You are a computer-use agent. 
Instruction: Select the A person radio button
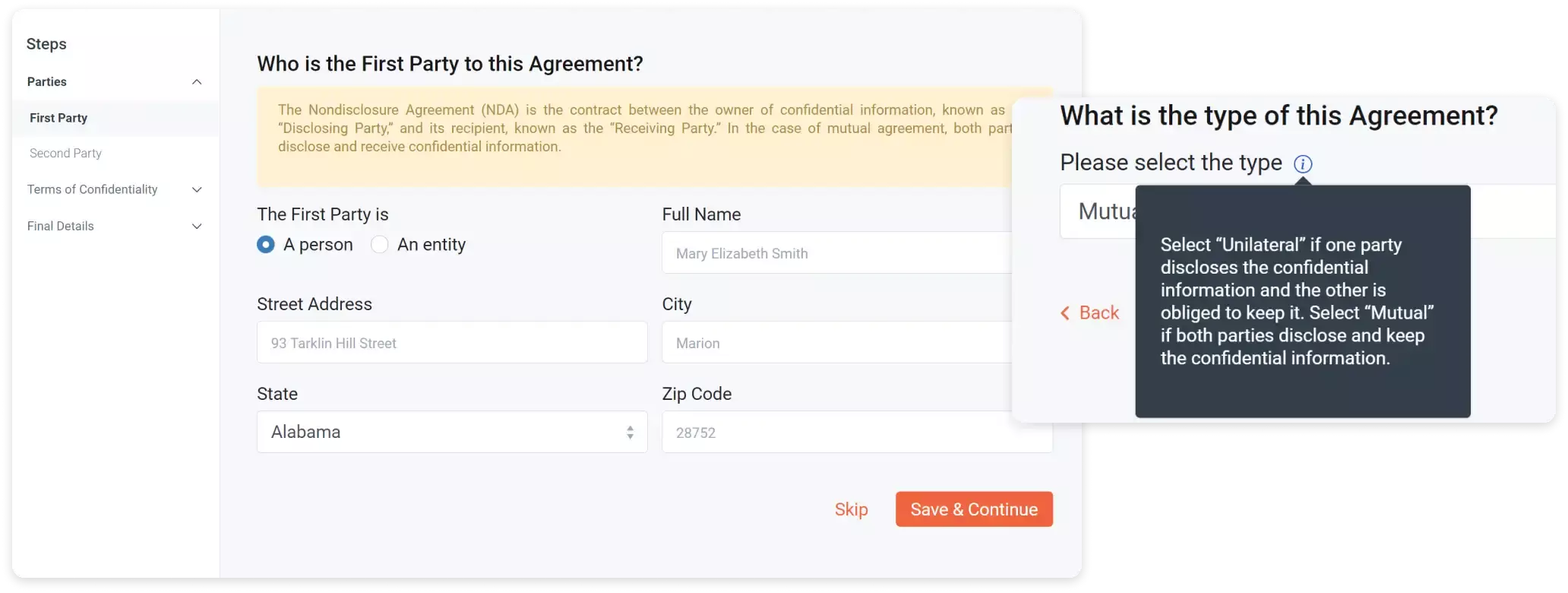(266, 245)
